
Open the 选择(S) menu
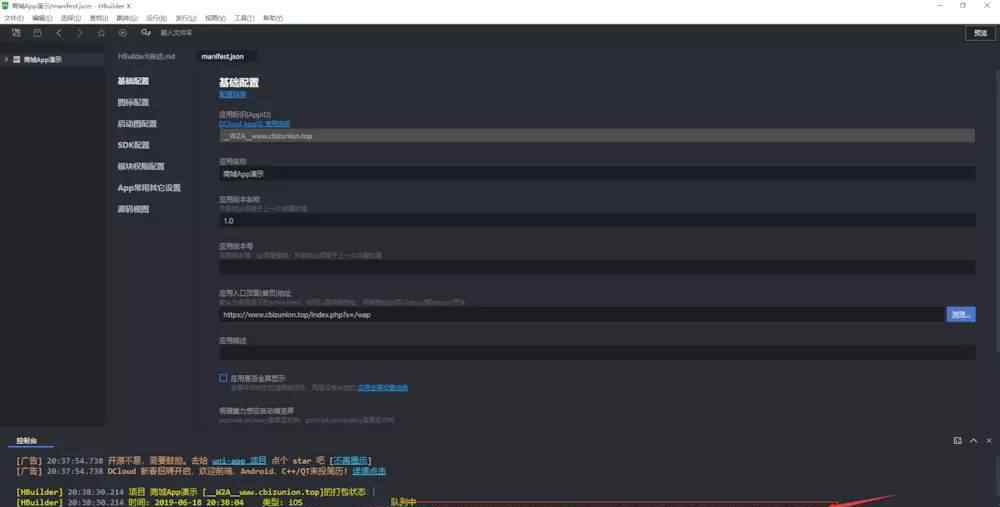tap(70, 18)
